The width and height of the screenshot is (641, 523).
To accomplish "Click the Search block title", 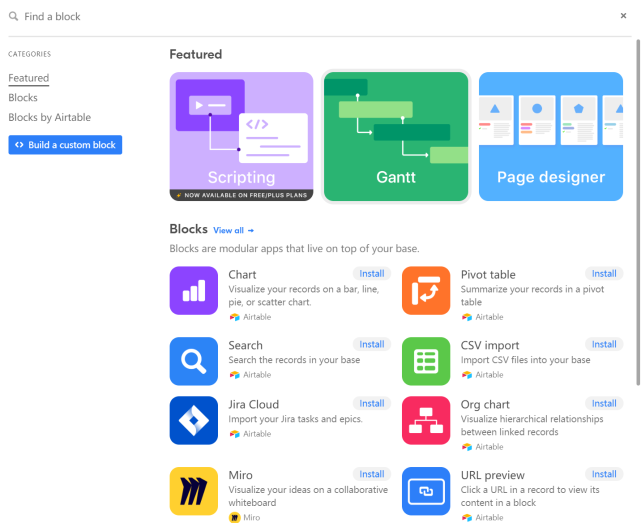I will point(245,346).
